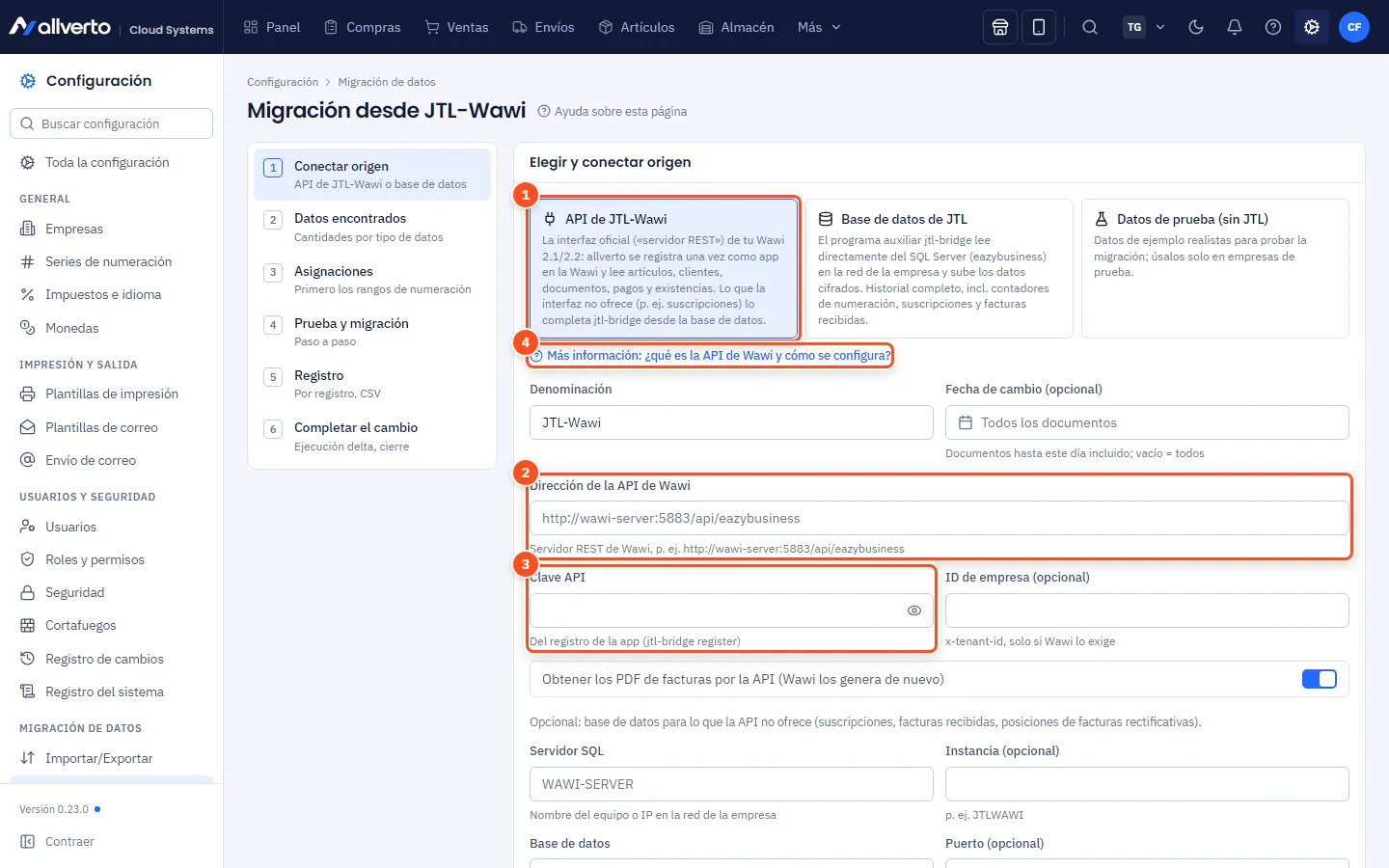Toggle Obtener los PDF de facturas switch
The image size is (1389, 868).
pyautogui.click(x=1319, y=679)
